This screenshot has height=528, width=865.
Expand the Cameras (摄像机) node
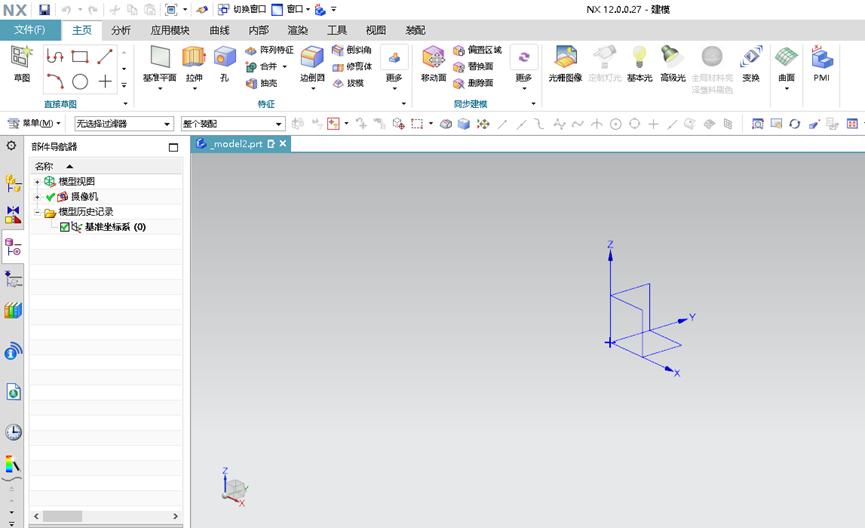(x=37, y=197)
